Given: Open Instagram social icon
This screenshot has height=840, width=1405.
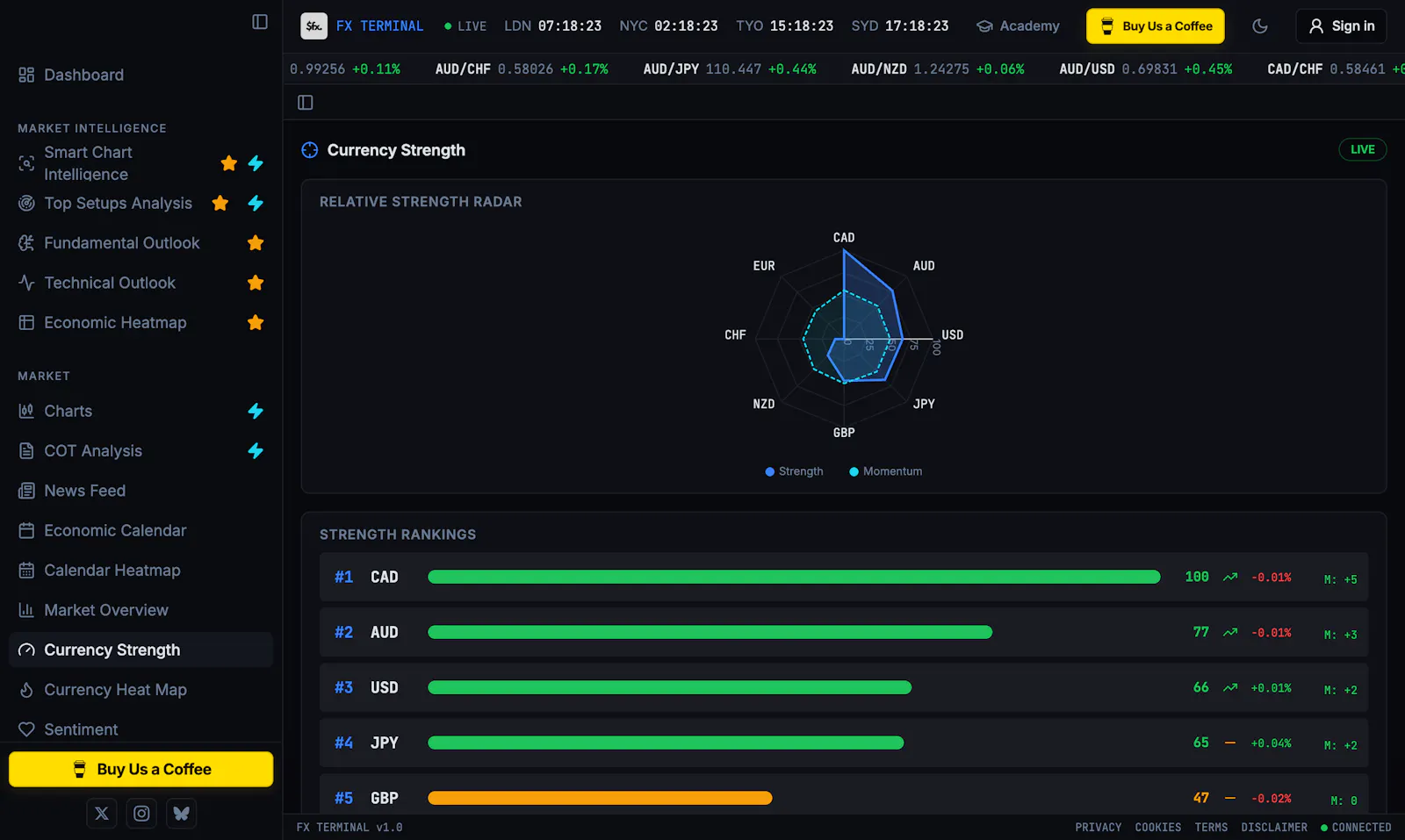Looking at the screenshot, I should coord(141,814).
